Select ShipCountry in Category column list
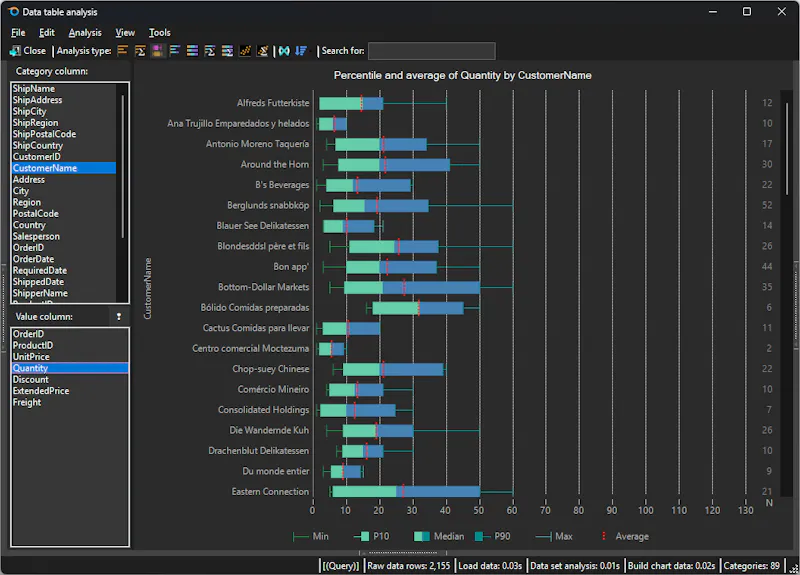The width and height of the screenshot is (800, 575). (64, 145)
